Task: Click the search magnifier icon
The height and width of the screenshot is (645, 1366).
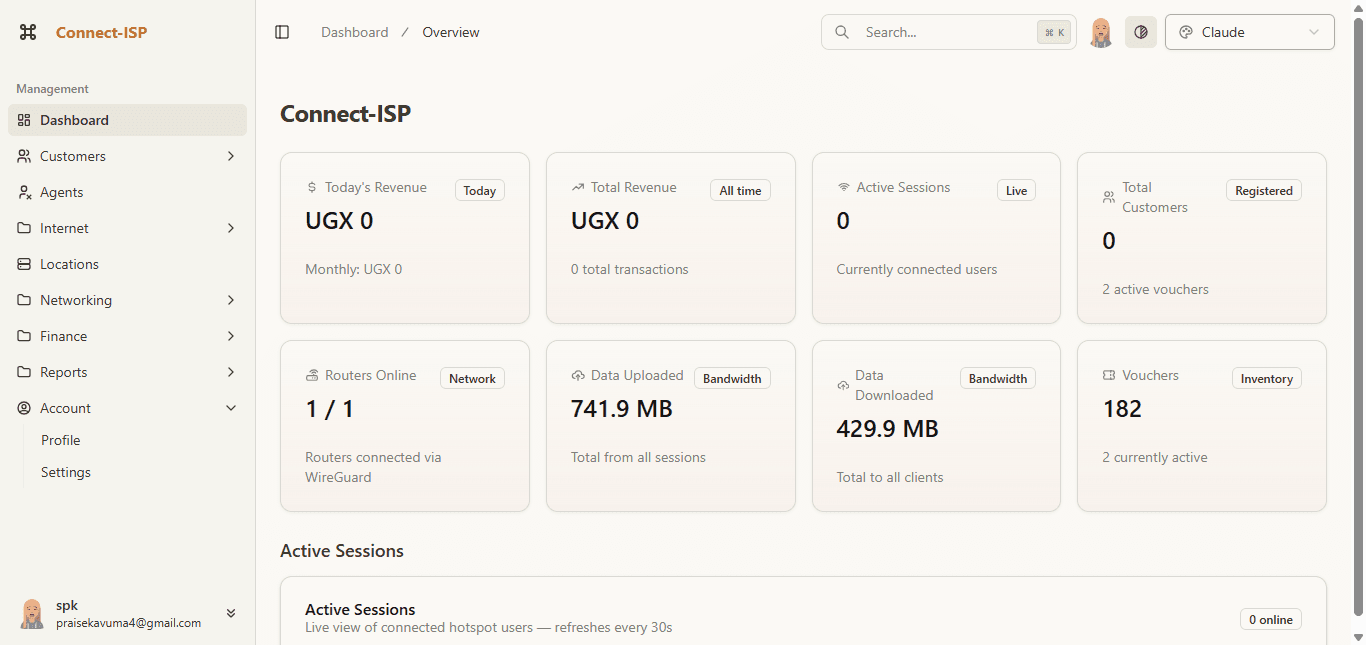Action: coord(842,31)
